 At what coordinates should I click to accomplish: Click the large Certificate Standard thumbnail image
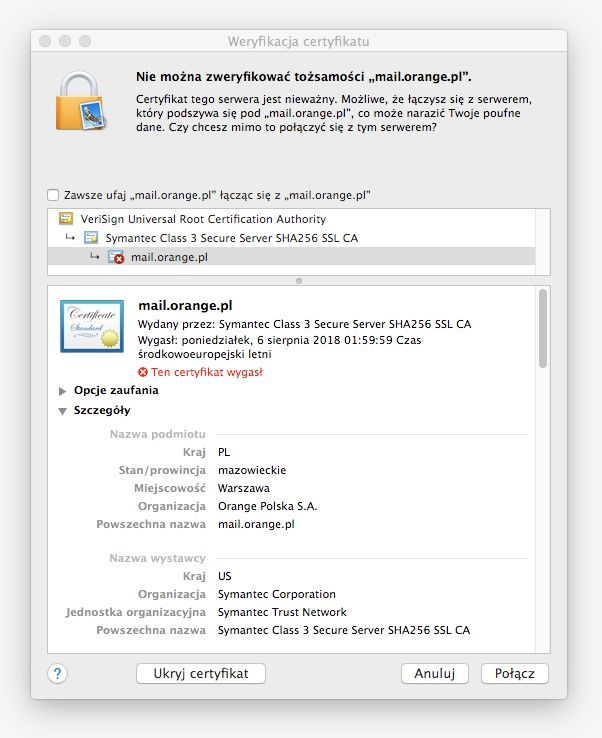(91, 326)
